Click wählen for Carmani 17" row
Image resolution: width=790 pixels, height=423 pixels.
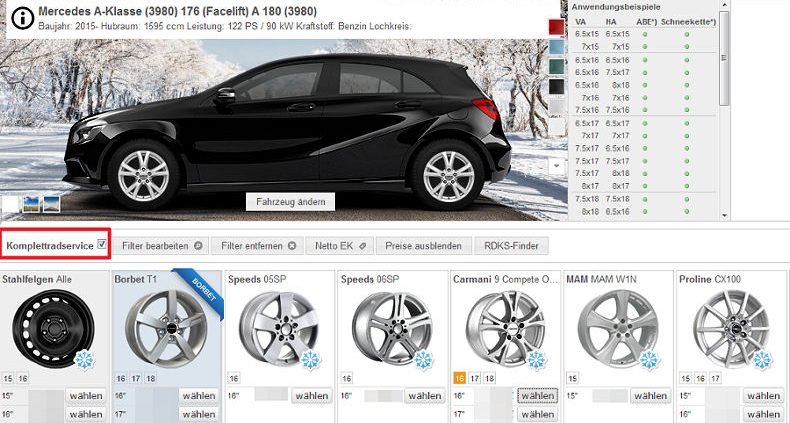coord(538,414)
